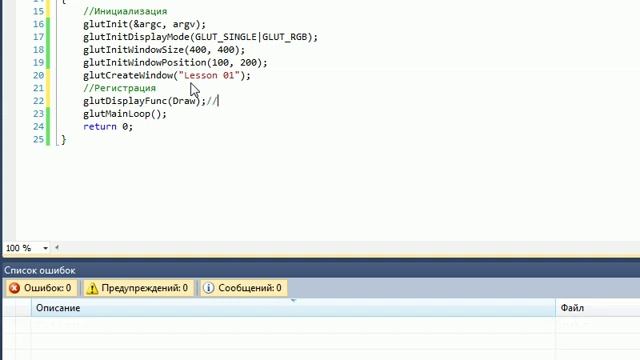Screen dimensions: 640x360
Task: Sort by the Описание column header
Action: pos(293,308)
